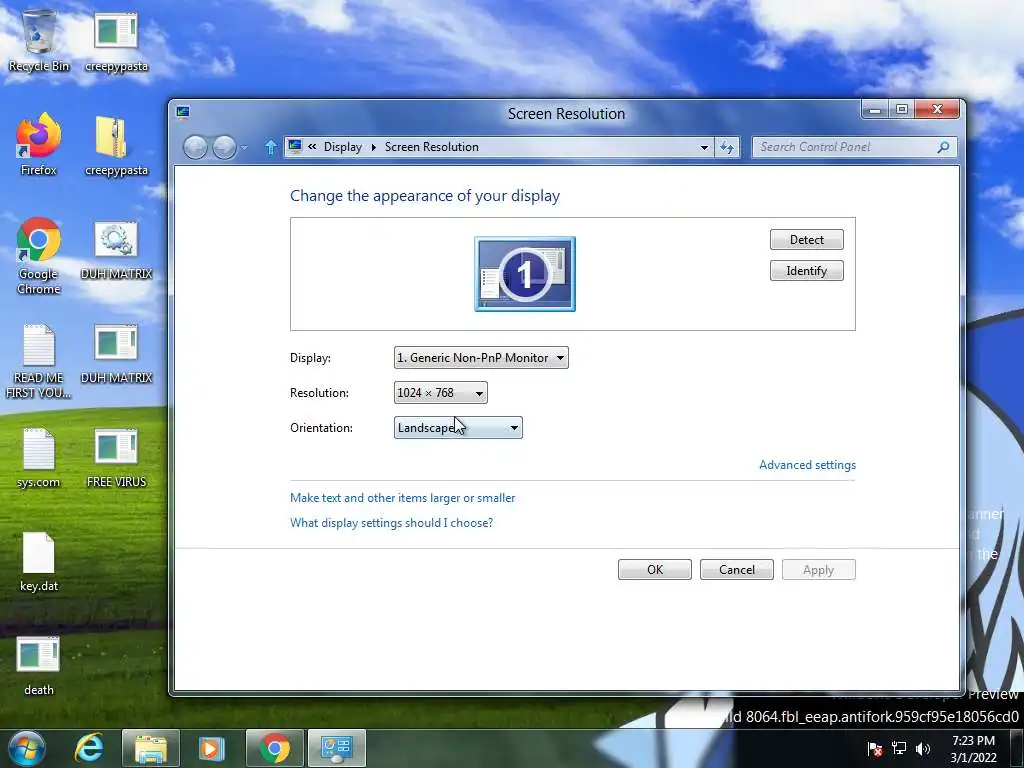Open File Explorer from taskbar

(151, 748)
